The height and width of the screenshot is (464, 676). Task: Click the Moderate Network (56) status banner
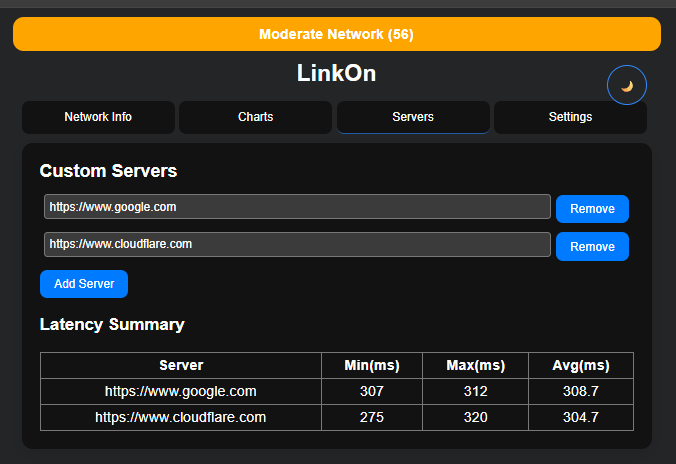(x=337, y=34)
